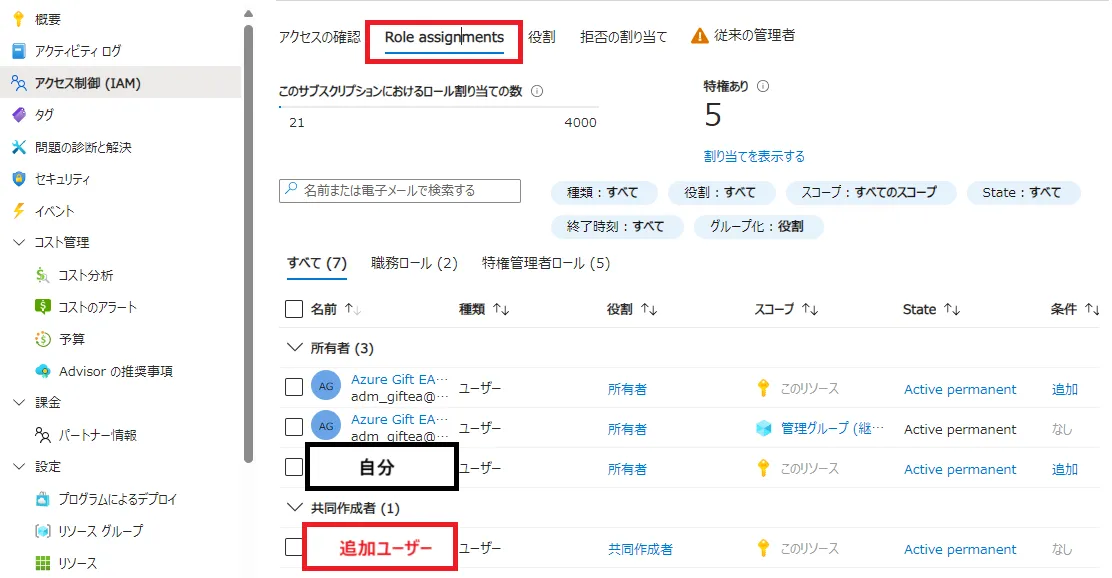Click the Cost Alerts icon
This screenshot has height=578, width=1112.
coord(42,307)
